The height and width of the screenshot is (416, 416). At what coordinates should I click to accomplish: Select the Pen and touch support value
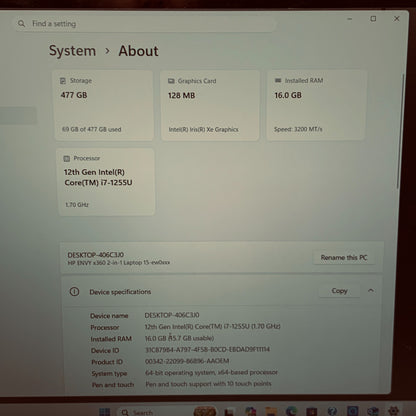[208, 384]
